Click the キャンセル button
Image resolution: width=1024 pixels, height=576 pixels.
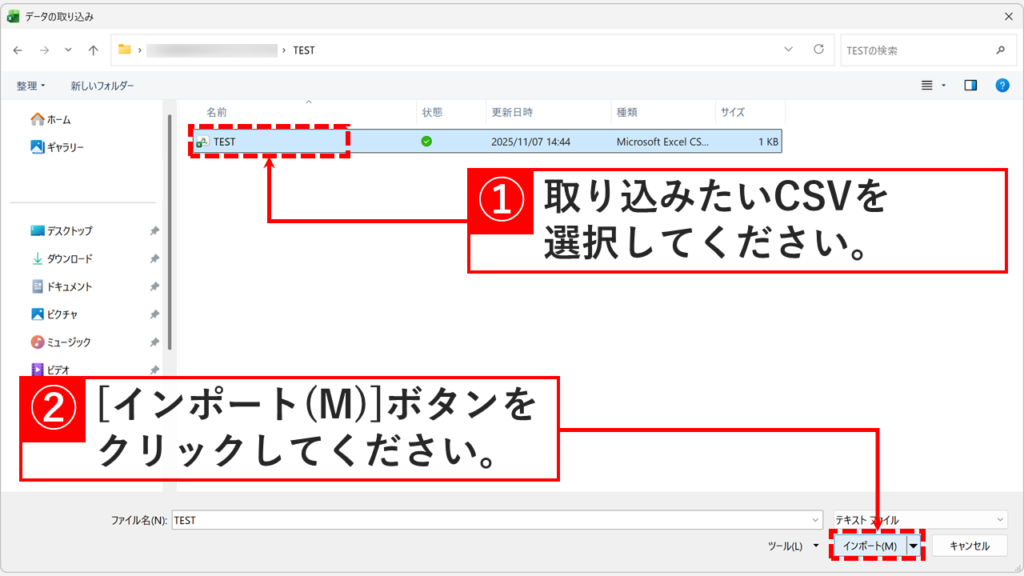click(x=970, y=545)
